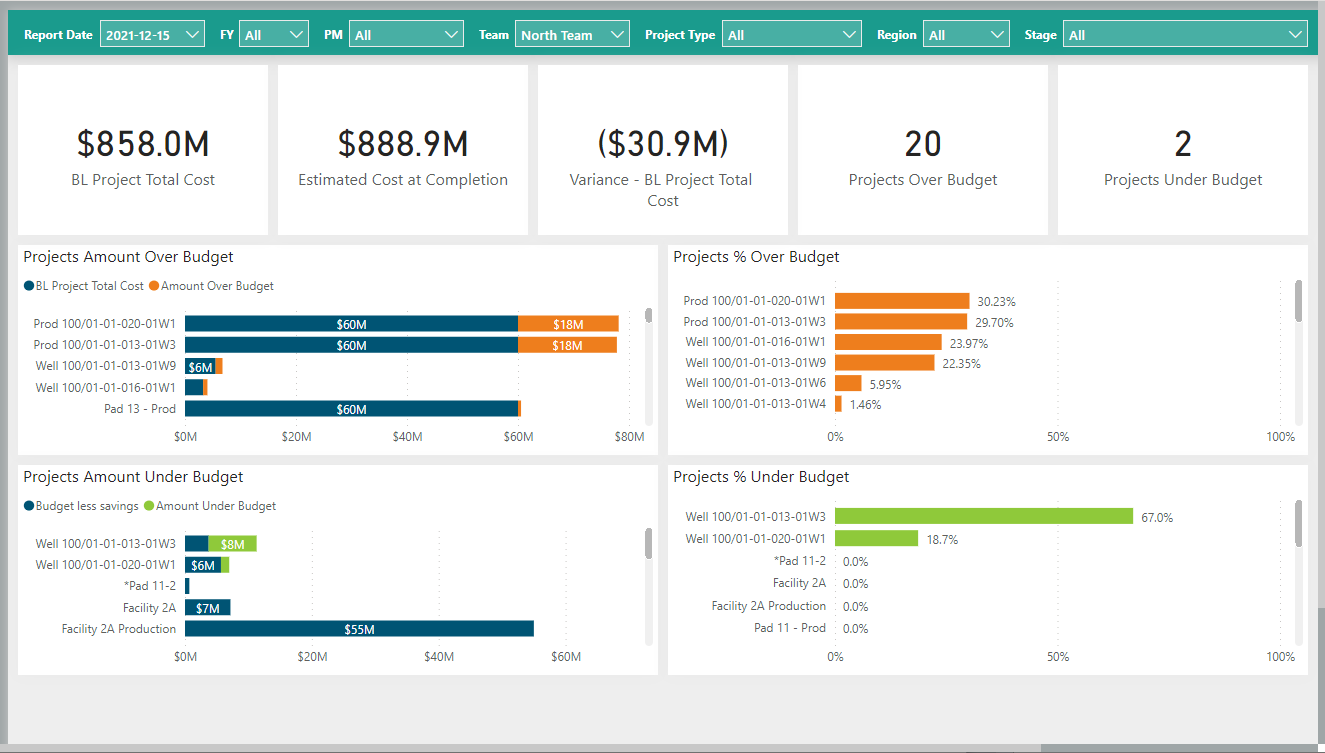Click the BL Project Total Cost legend marker
Image resolution: width=1325 pixels, height=753 pixels.
[30, 286]
